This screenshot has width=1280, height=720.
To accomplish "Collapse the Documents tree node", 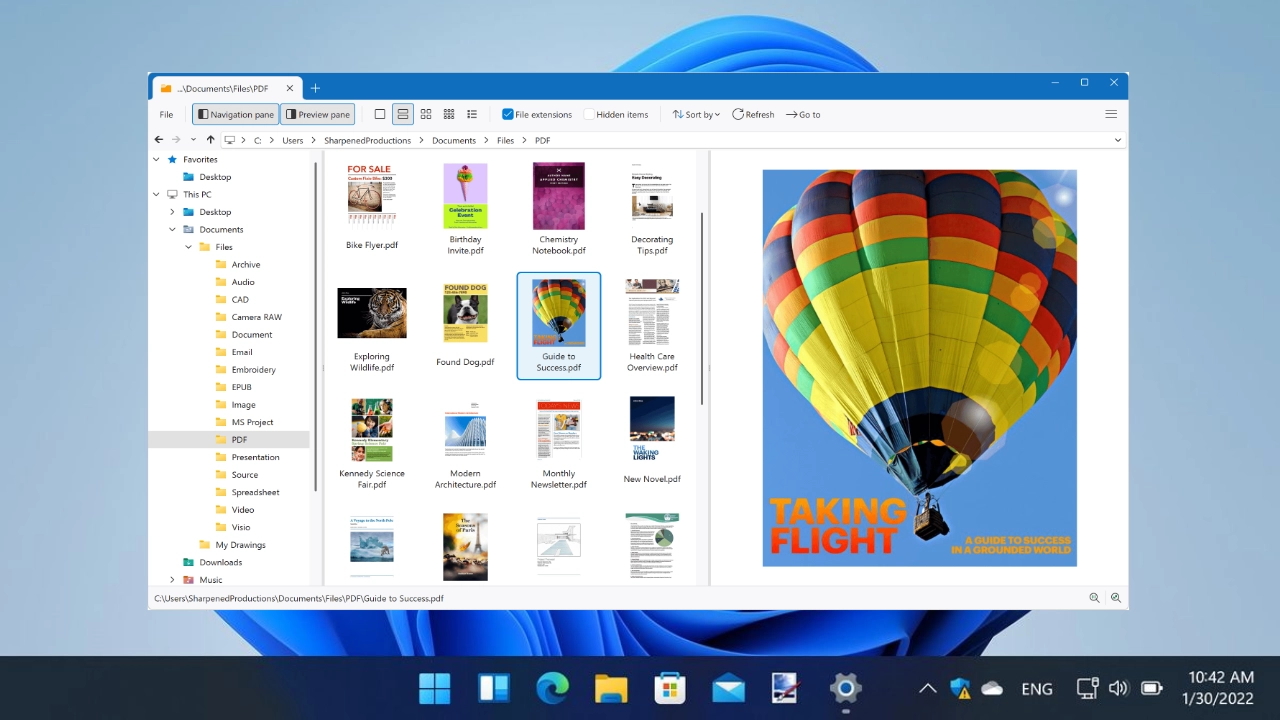I will coord(172,229).
